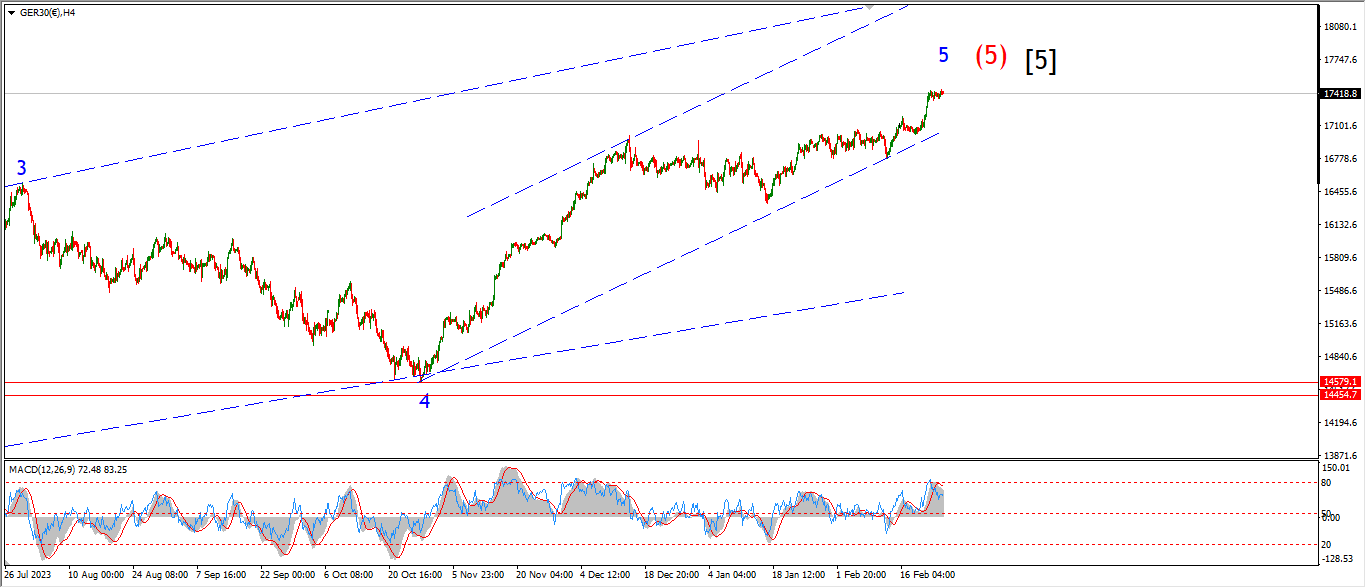
Task: Click the red 14454.7 price level tag
Action: (x=1340, y=395)
